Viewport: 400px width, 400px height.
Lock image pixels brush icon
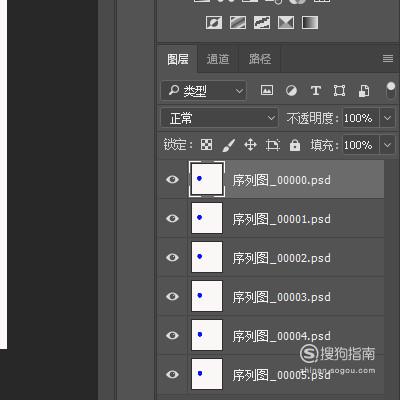[x=229, y=145]
